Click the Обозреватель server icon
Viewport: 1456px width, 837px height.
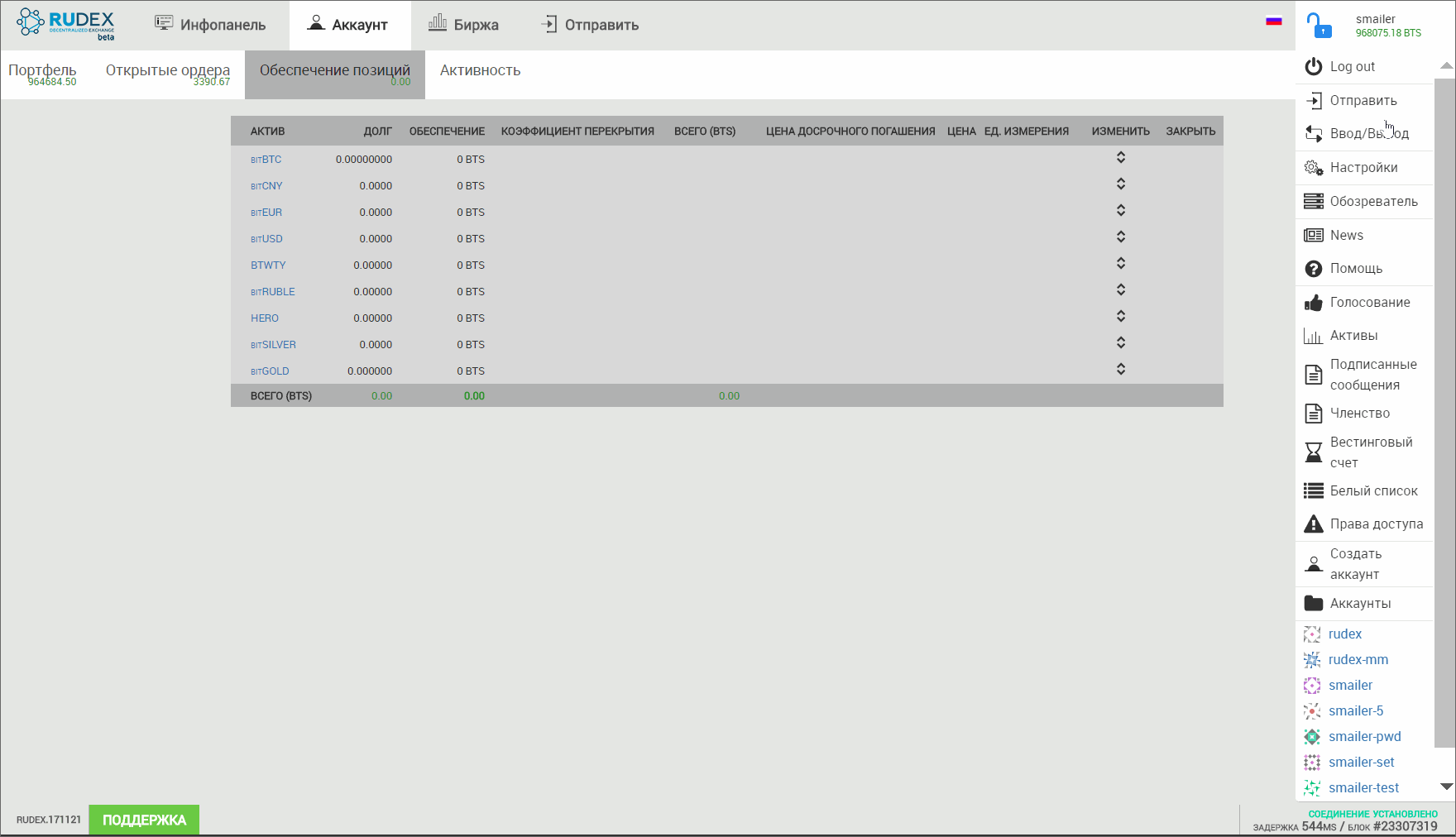tap(1314, 201)
